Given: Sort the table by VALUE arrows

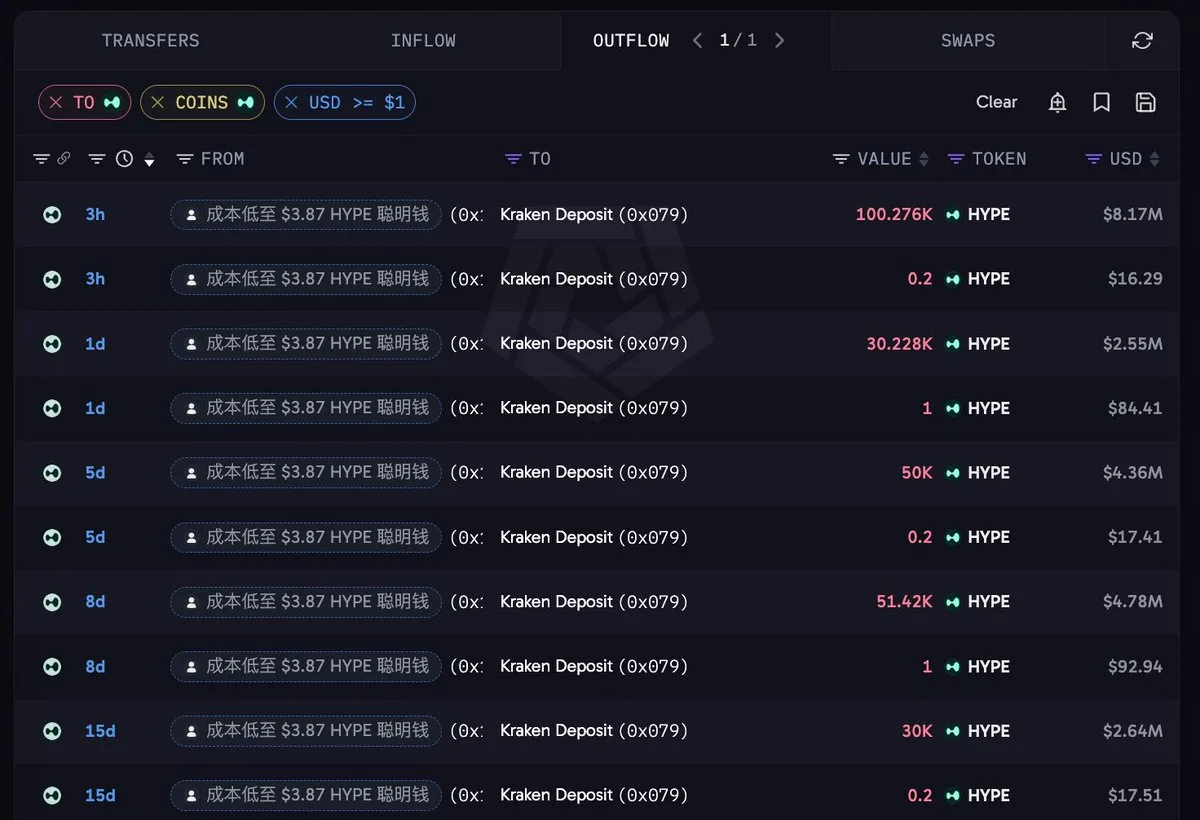Looking at the screenshot, I should [924, 159].
